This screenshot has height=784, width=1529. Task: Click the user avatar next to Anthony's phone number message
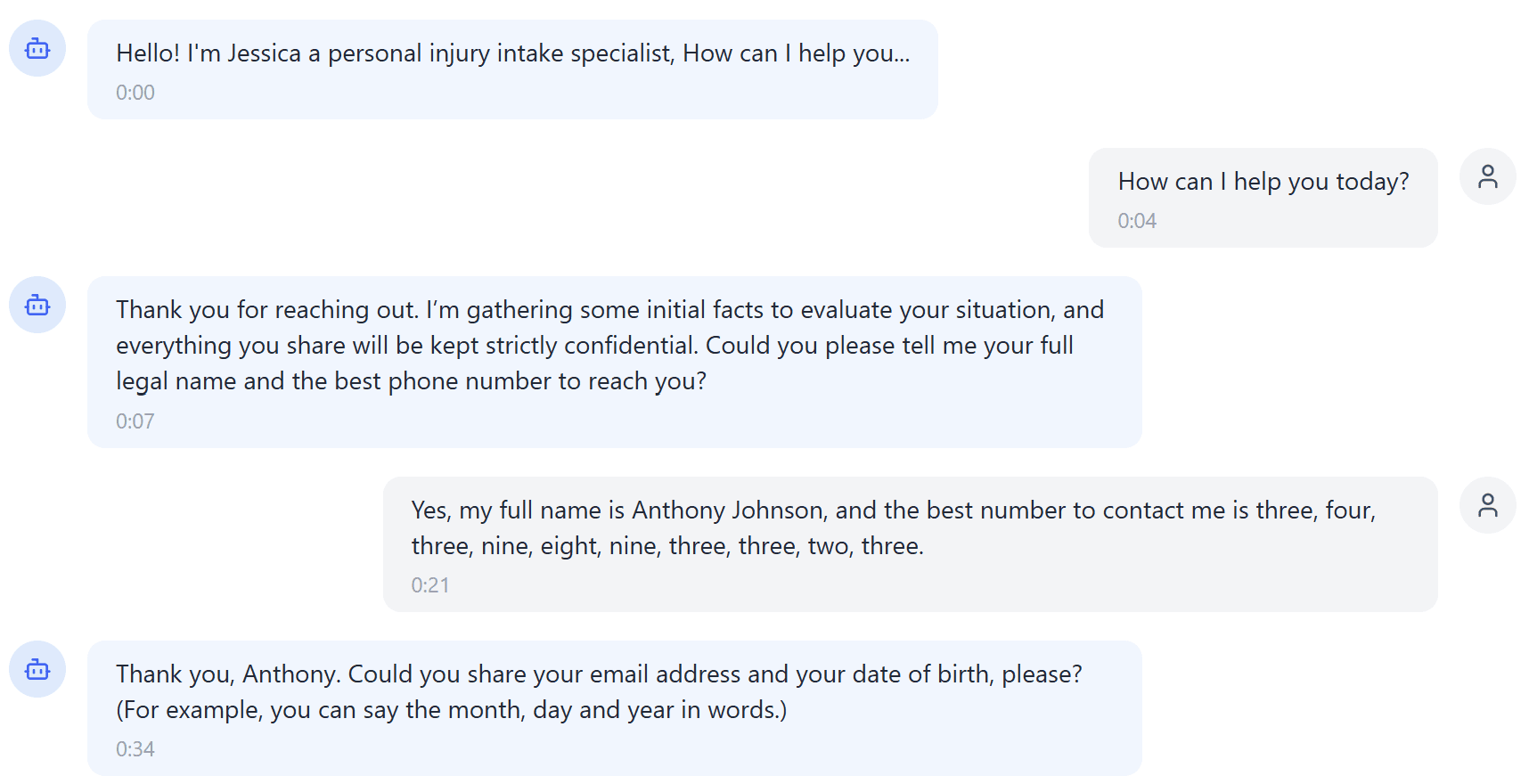1487,504
